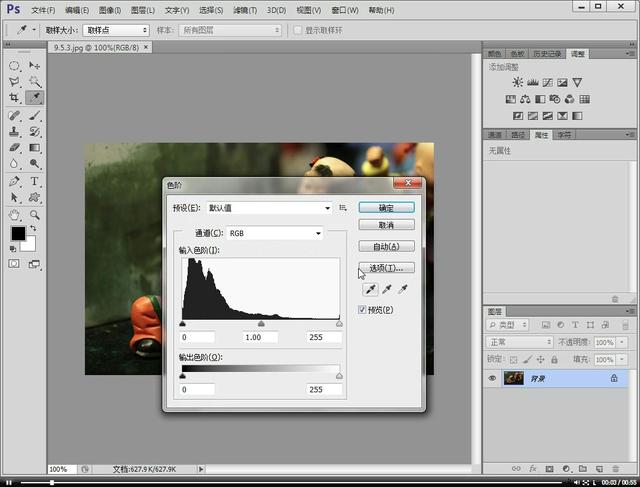The image size is (640, 487).
Task: Open the layer blend mode 正常 dropdown
Action: click(520, 342)
